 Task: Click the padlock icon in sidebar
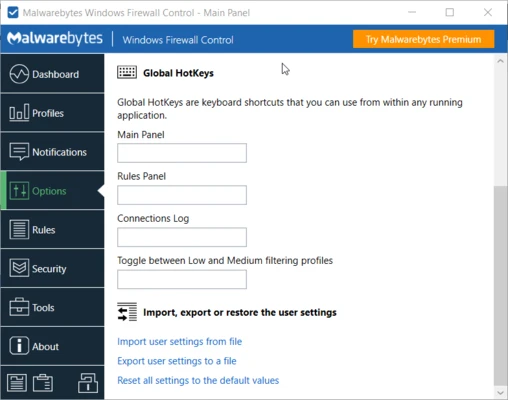[88, 383]
